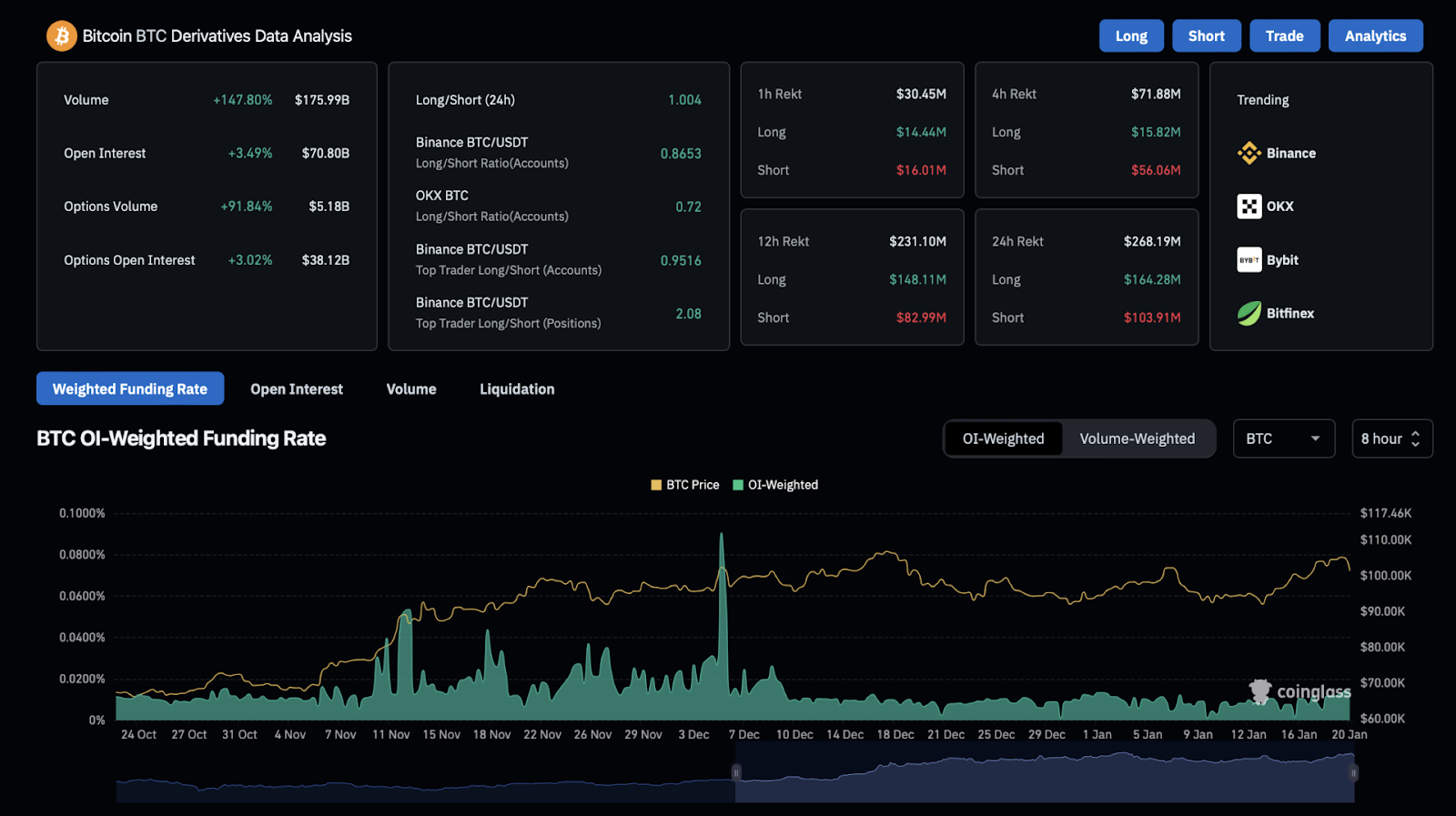Screen dimensions: 1456x816
Task: Click Binance BTC/USDT accounts ratio 0.8653
Action: coord(681,154)
